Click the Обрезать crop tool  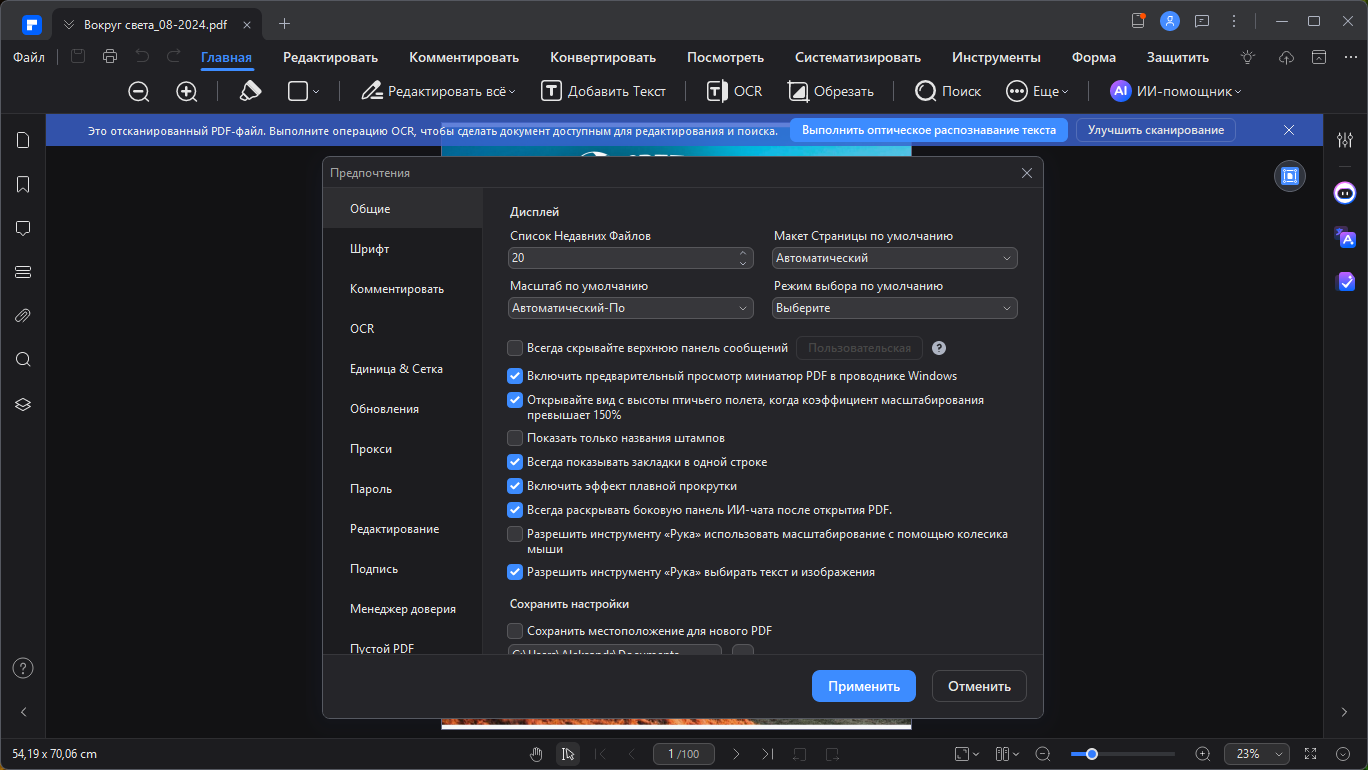831,91
